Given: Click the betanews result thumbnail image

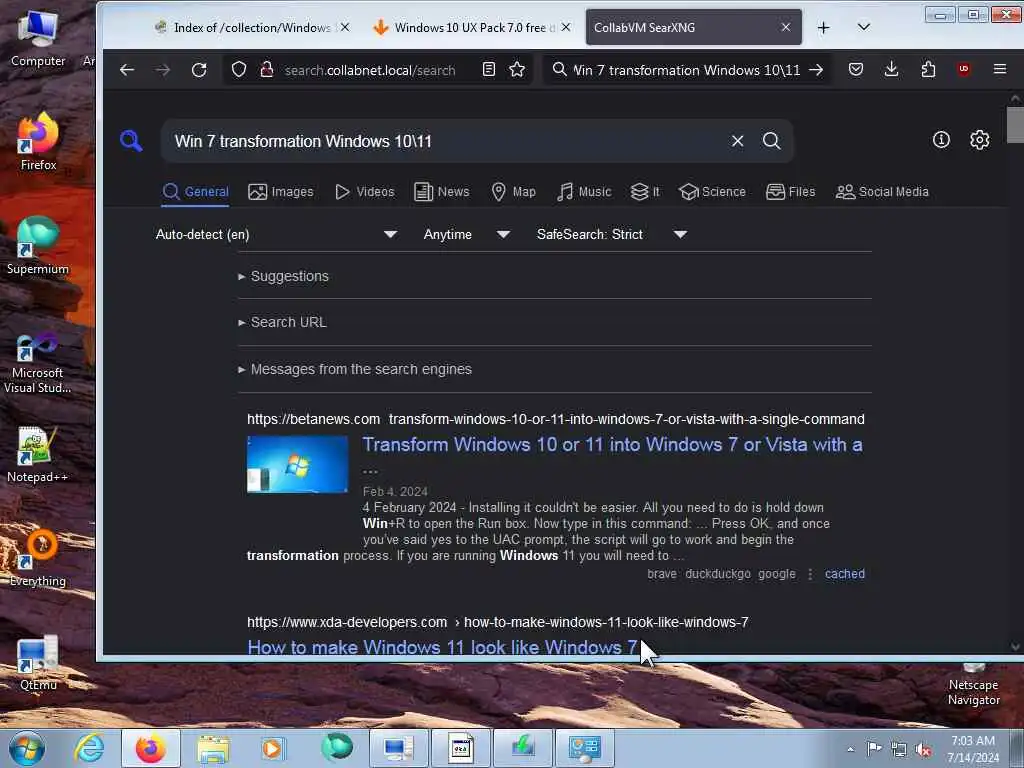Looking at the screenshot, I should point(297,464).
